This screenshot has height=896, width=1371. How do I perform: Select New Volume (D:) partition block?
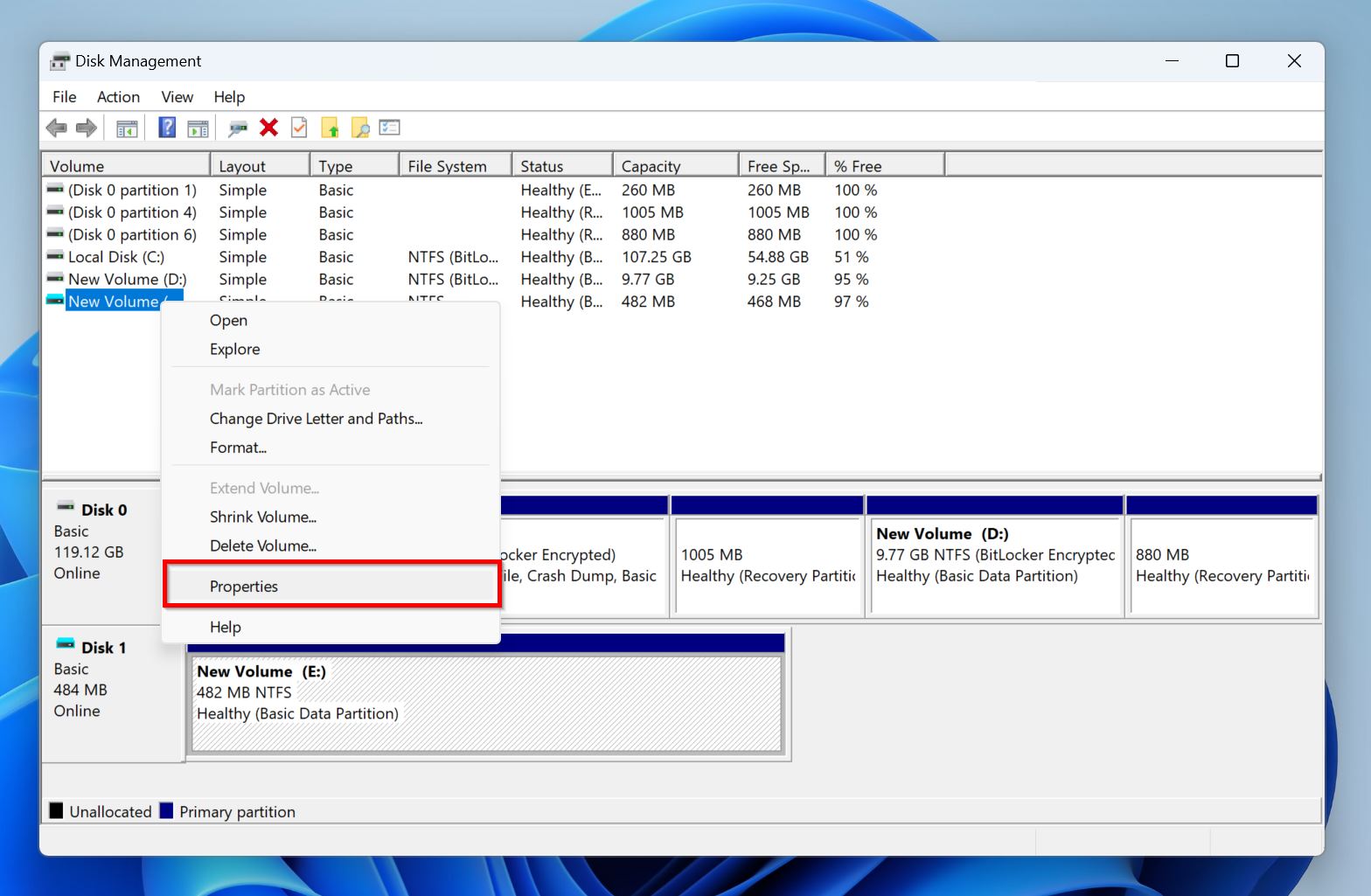(995, 557)
